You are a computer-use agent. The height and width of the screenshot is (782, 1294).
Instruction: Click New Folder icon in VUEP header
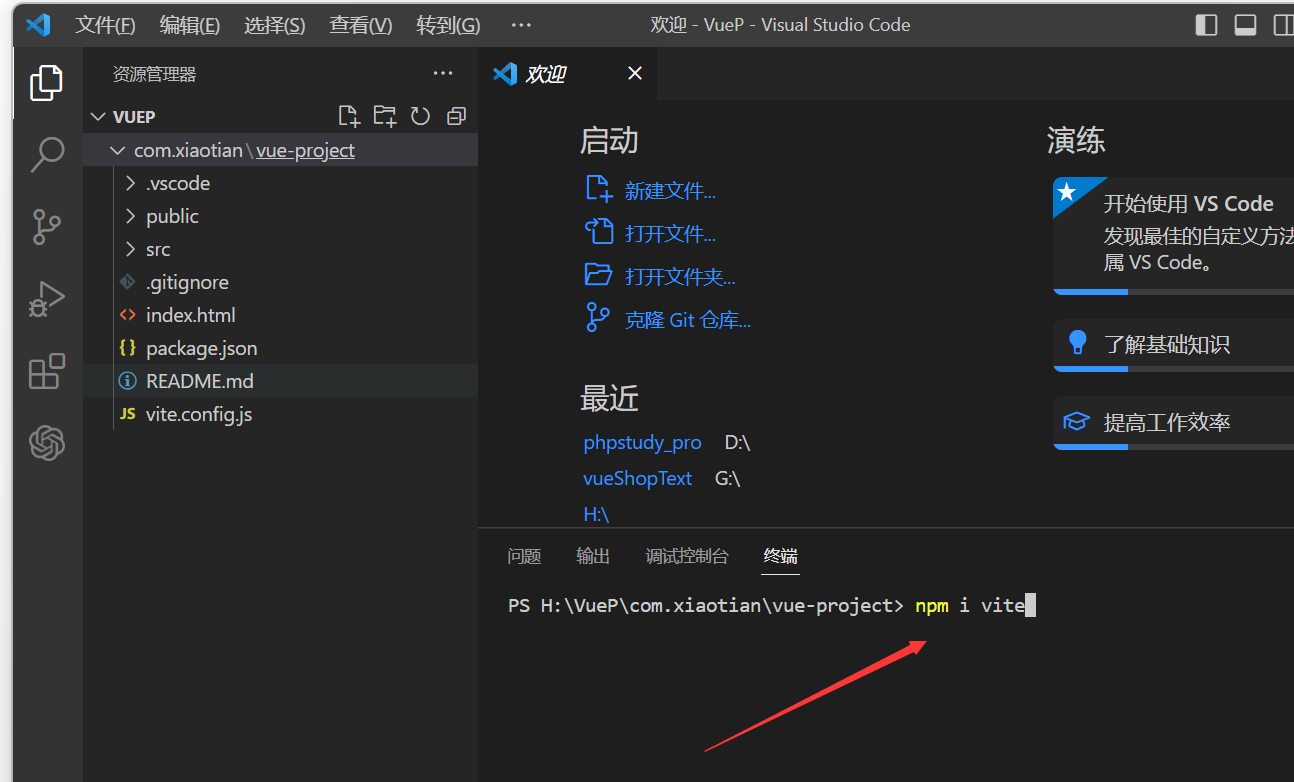pos(385,116)
